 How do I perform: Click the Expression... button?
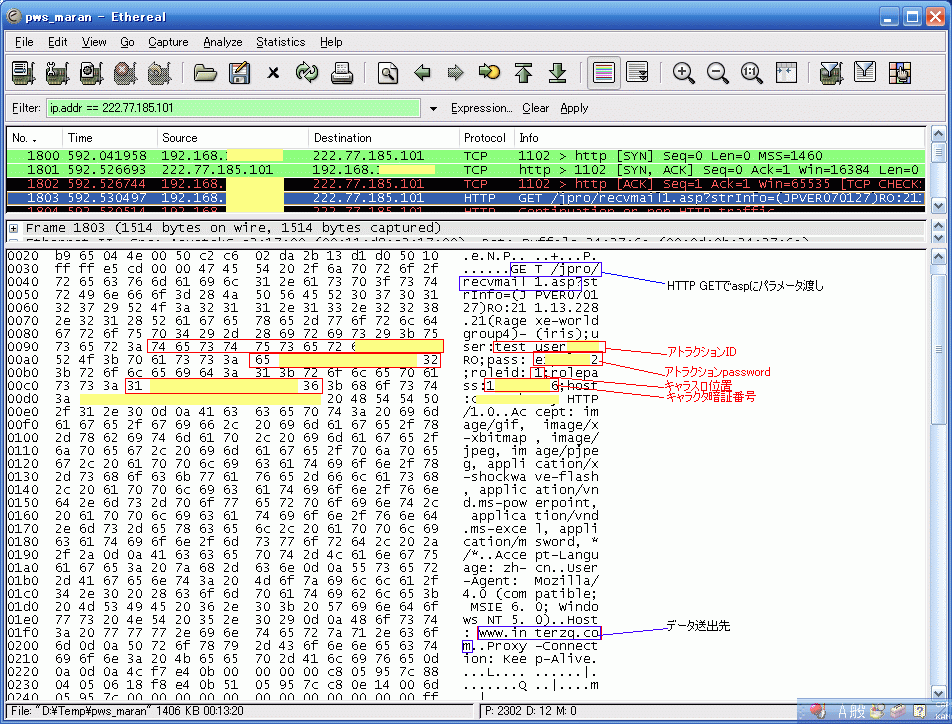(481, 108)
